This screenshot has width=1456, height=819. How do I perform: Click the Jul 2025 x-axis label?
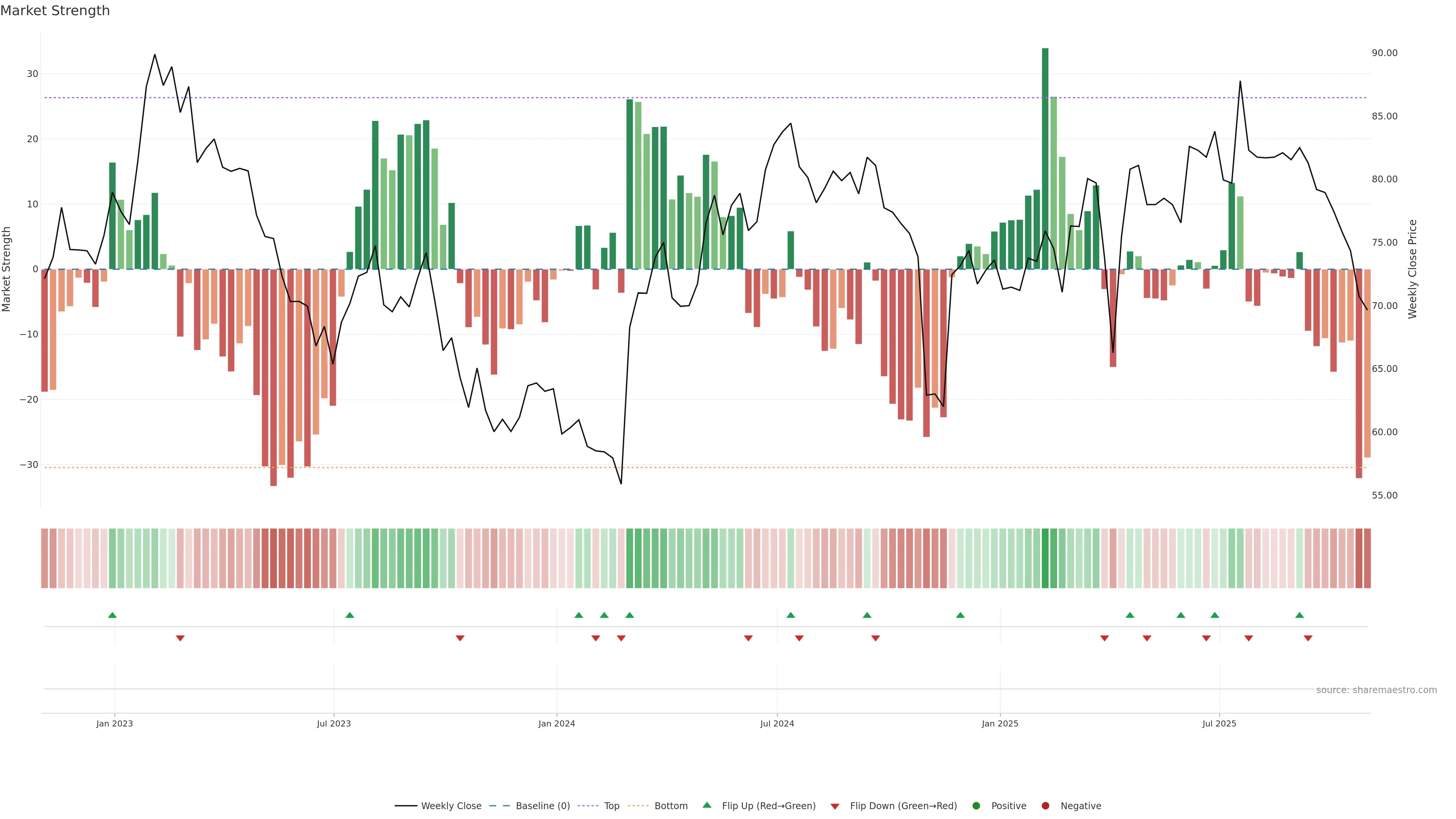1219,723
